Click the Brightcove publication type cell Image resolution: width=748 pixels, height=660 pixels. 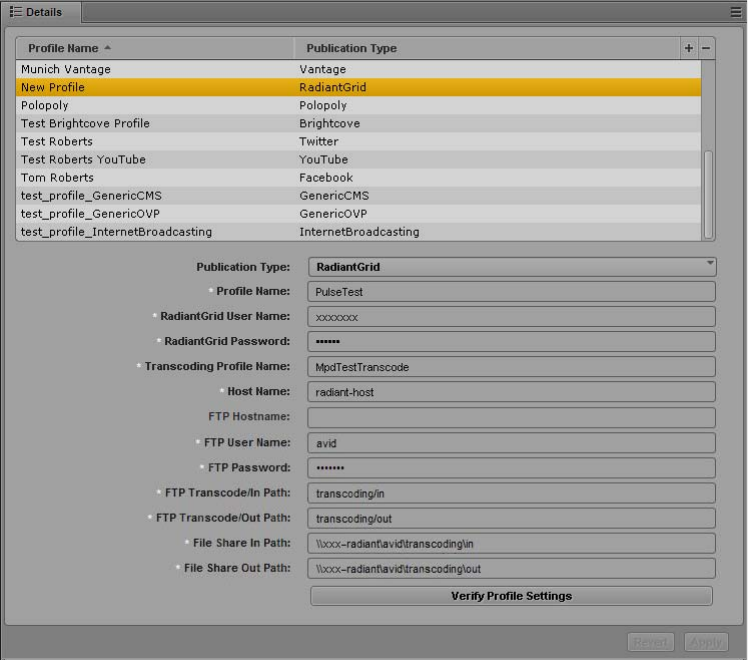click(330, 124)
